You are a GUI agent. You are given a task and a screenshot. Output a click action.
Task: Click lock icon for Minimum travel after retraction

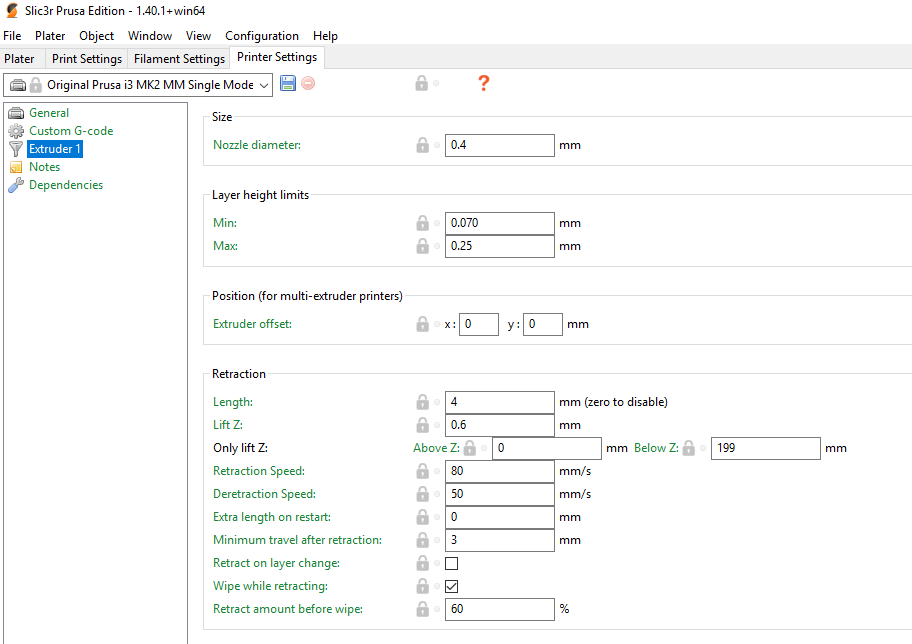422,540
